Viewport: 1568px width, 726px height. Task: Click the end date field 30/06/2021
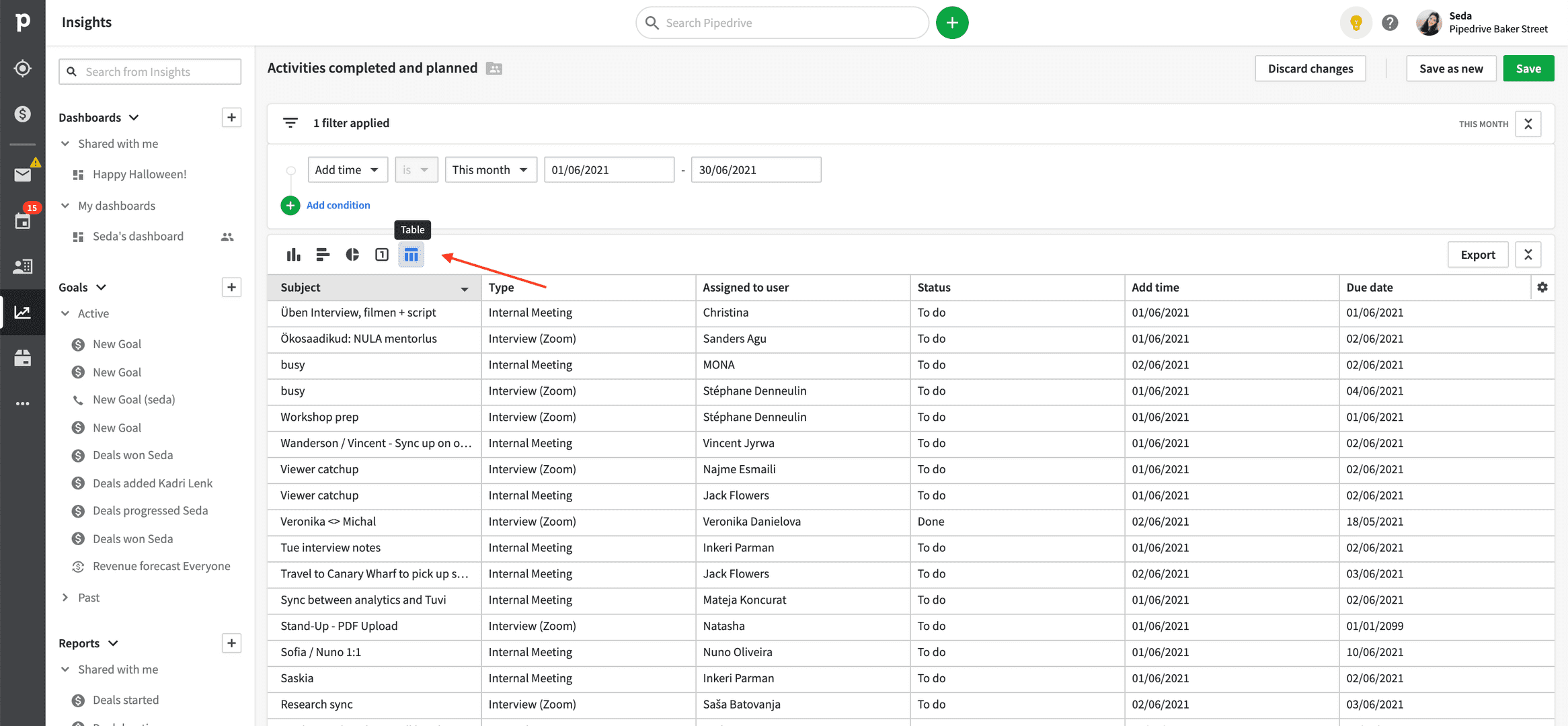[756, 169]
